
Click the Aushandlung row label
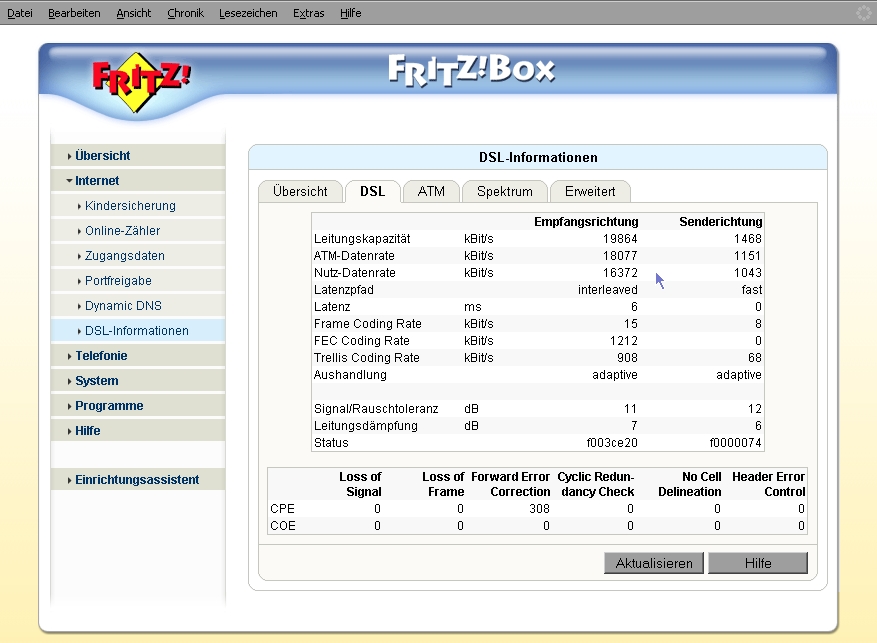click(x=350, y=375)
